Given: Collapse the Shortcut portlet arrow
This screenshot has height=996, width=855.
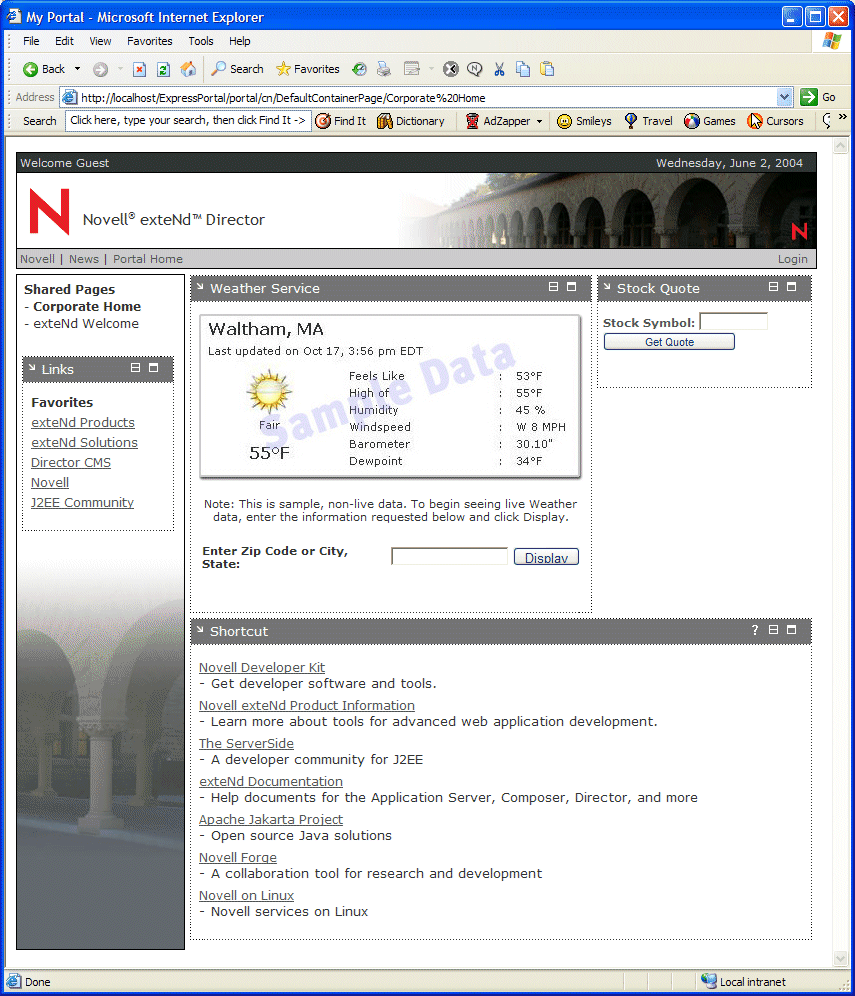Looking at the screenshot, I should click(200, 630).
